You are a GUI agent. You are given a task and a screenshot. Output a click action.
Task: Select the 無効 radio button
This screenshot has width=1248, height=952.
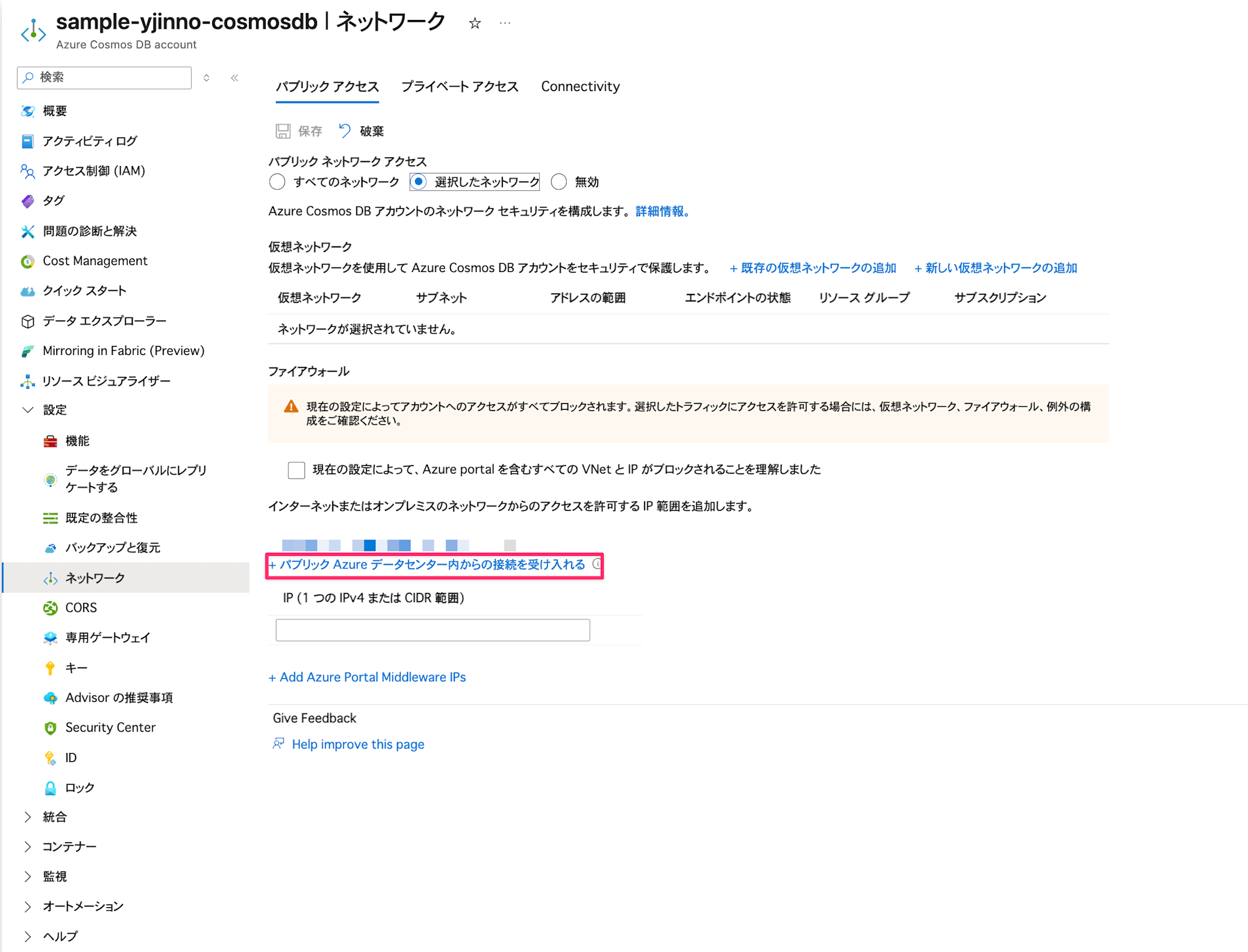click(559, 182)
